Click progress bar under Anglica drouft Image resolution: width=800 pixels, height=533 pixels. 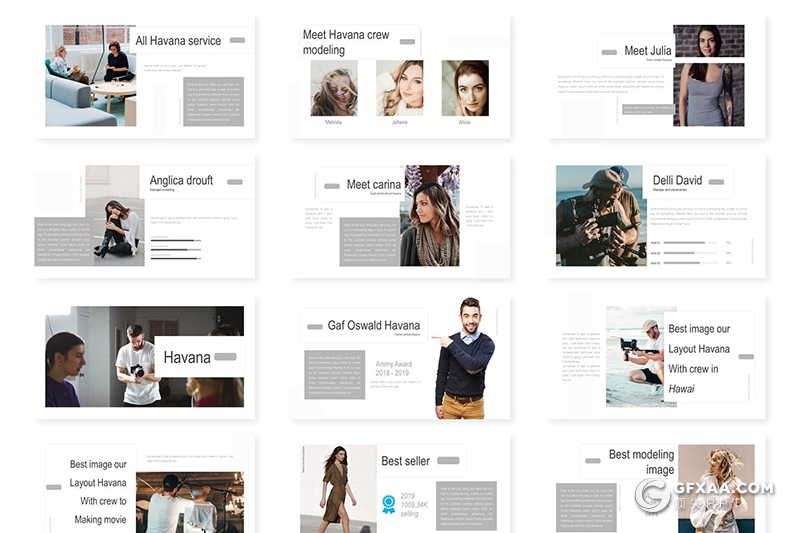point(175,242)
